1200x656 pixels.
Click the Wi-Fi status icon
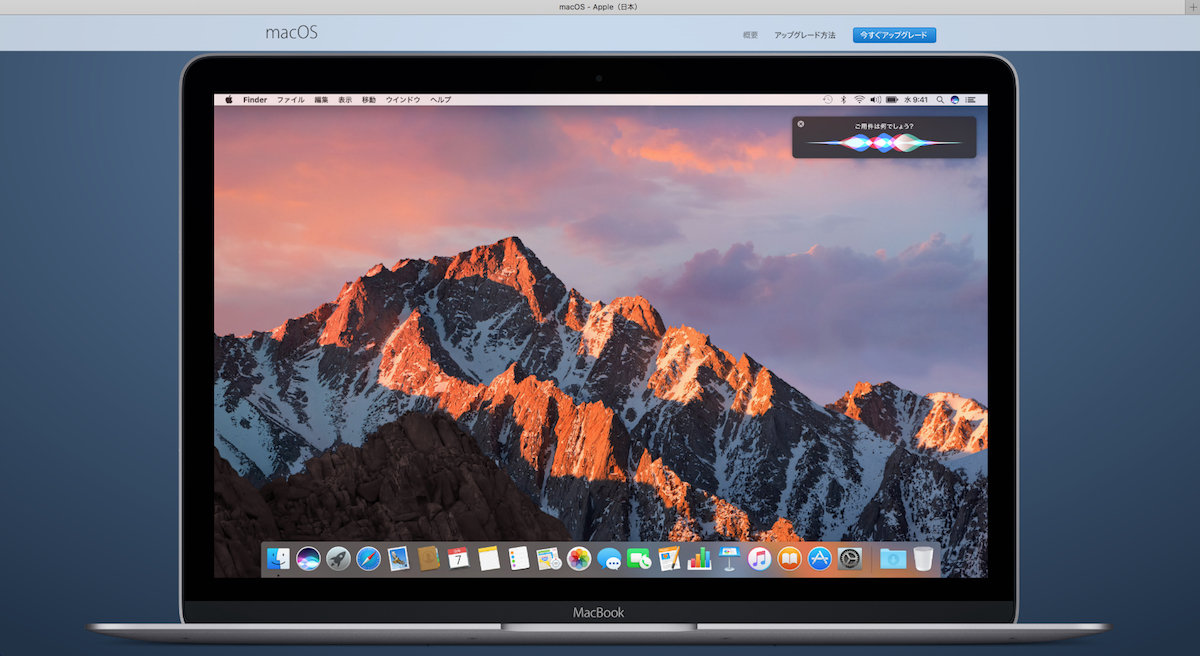click(859, 100)
